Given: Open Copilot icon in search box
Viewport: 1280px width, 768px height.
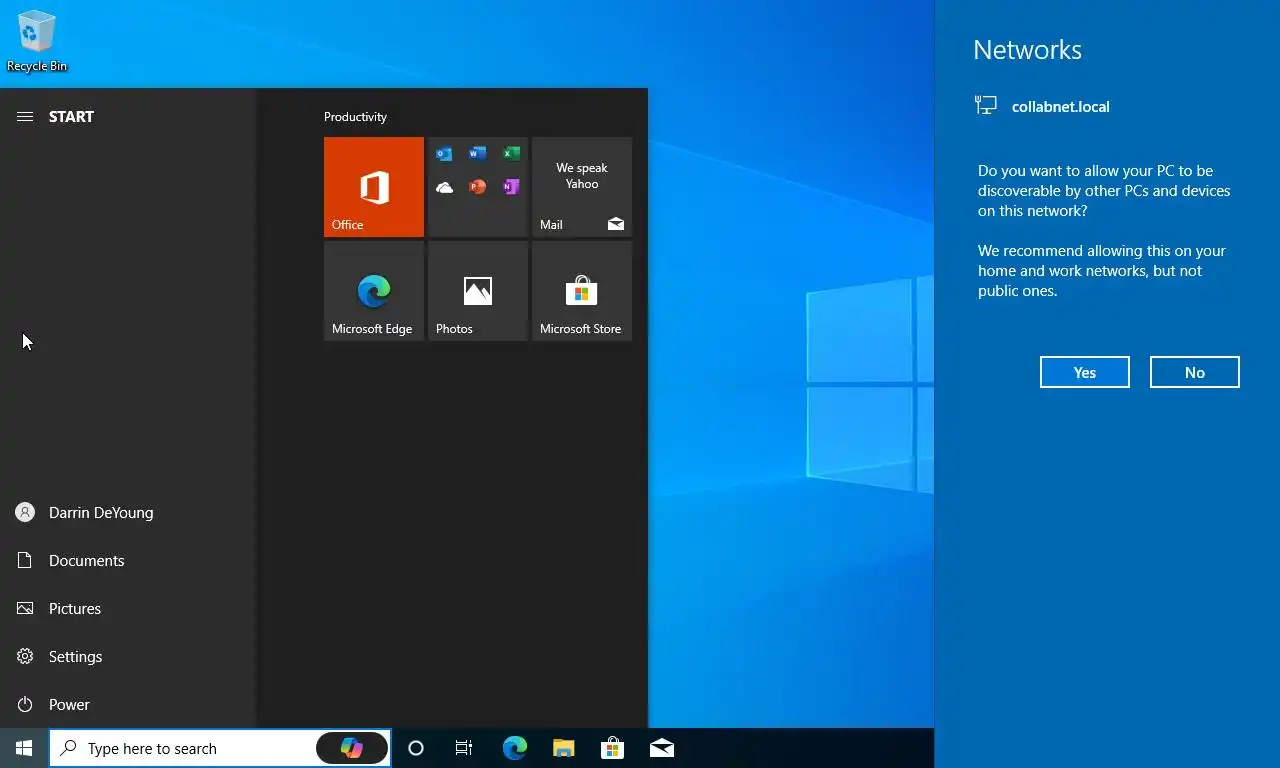Looking at the screenshot, I should pos(352,748).
